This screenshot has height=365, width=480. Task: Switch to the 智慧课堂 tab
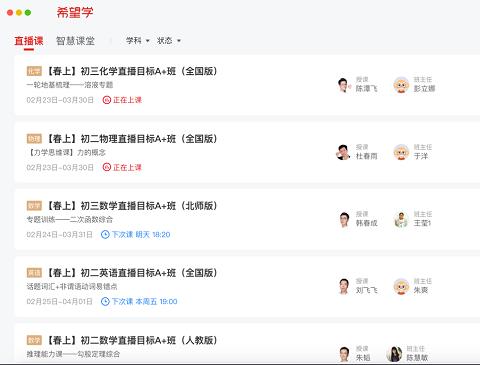75,41
